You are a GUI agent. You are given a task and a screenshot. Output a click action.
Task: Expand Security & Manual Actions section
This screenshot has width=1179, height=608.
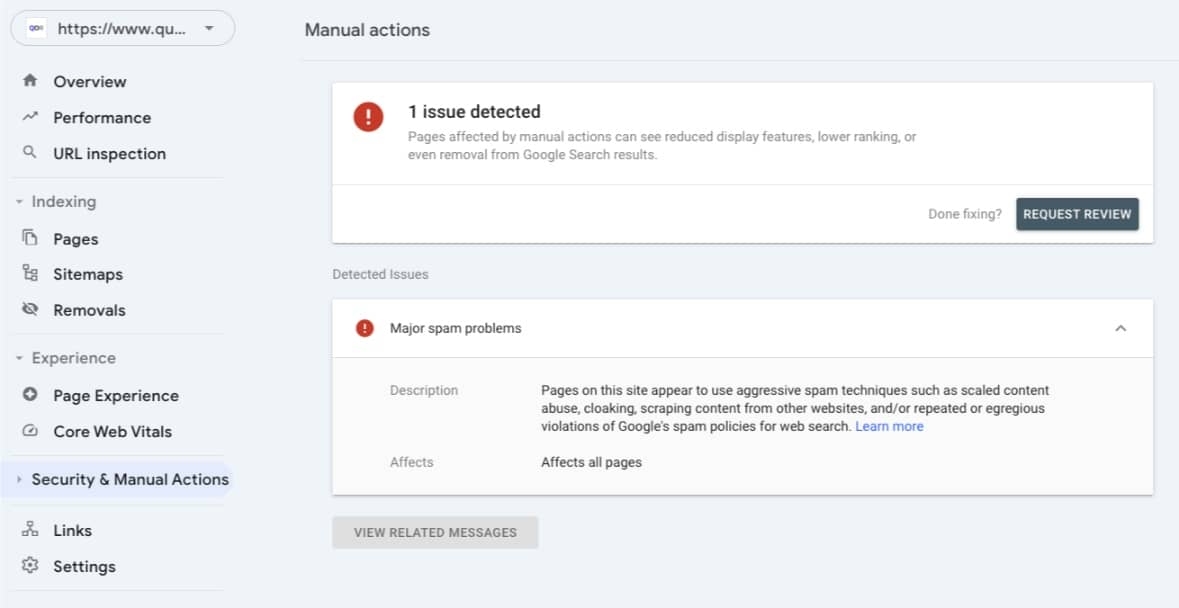pos(20,479)
